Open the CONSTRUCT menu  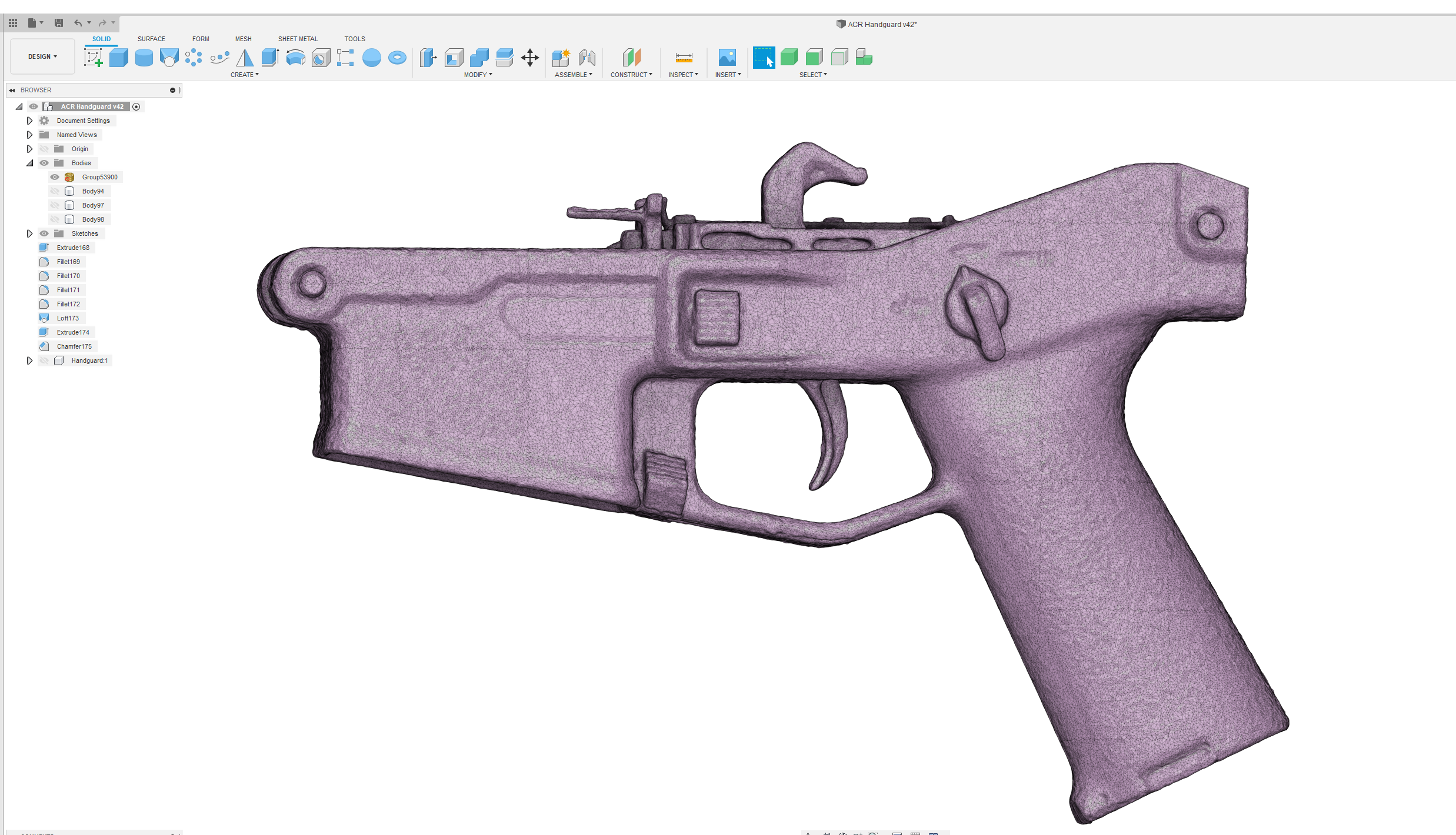point(631,75)
